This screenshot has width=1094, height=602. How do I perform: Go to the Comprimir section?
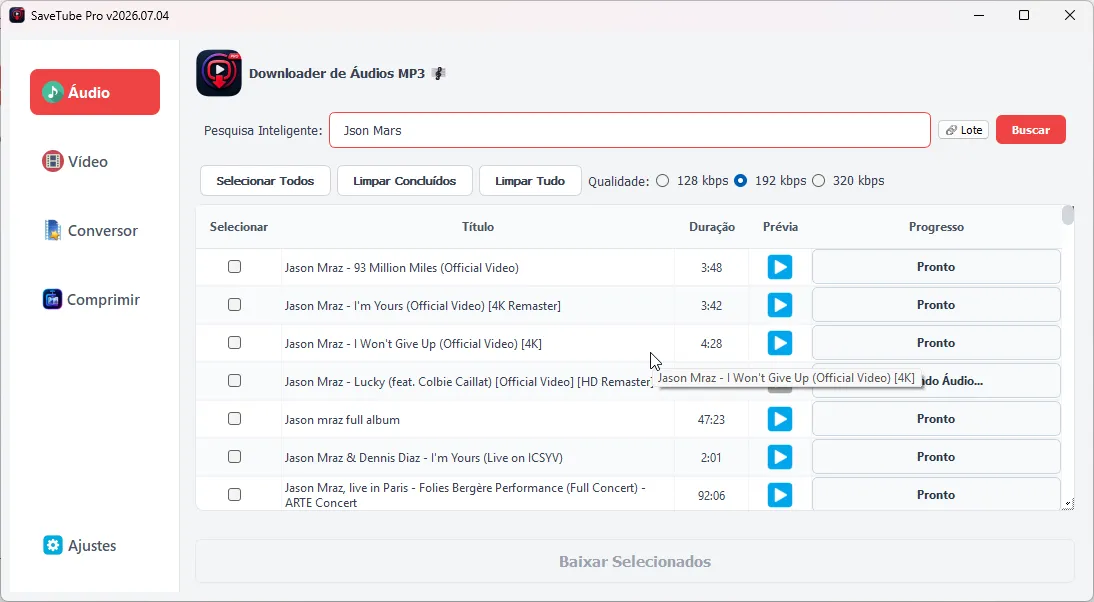(x=91, y=299)
